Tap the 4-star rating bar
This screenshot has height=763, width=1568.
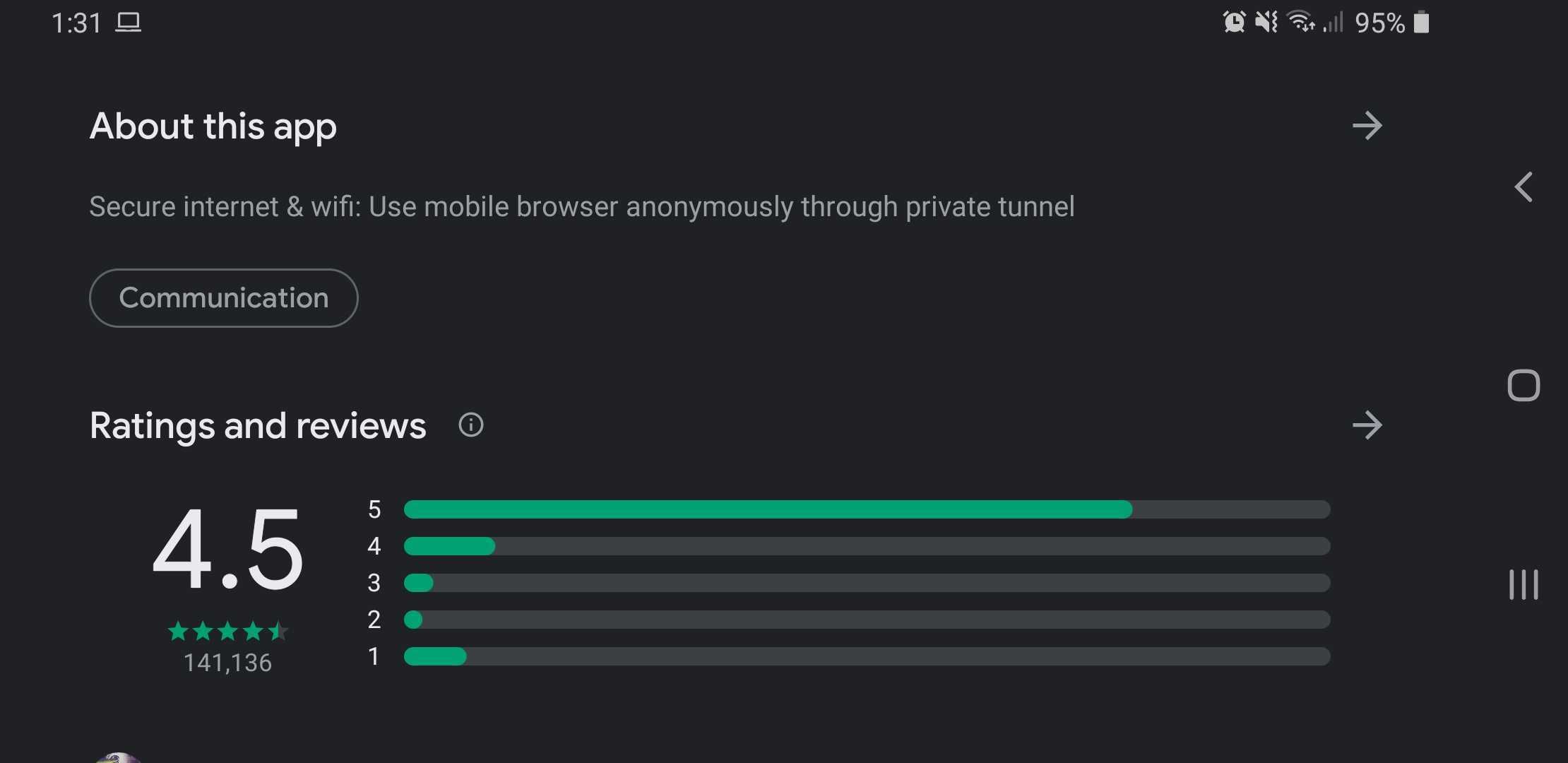867,546
